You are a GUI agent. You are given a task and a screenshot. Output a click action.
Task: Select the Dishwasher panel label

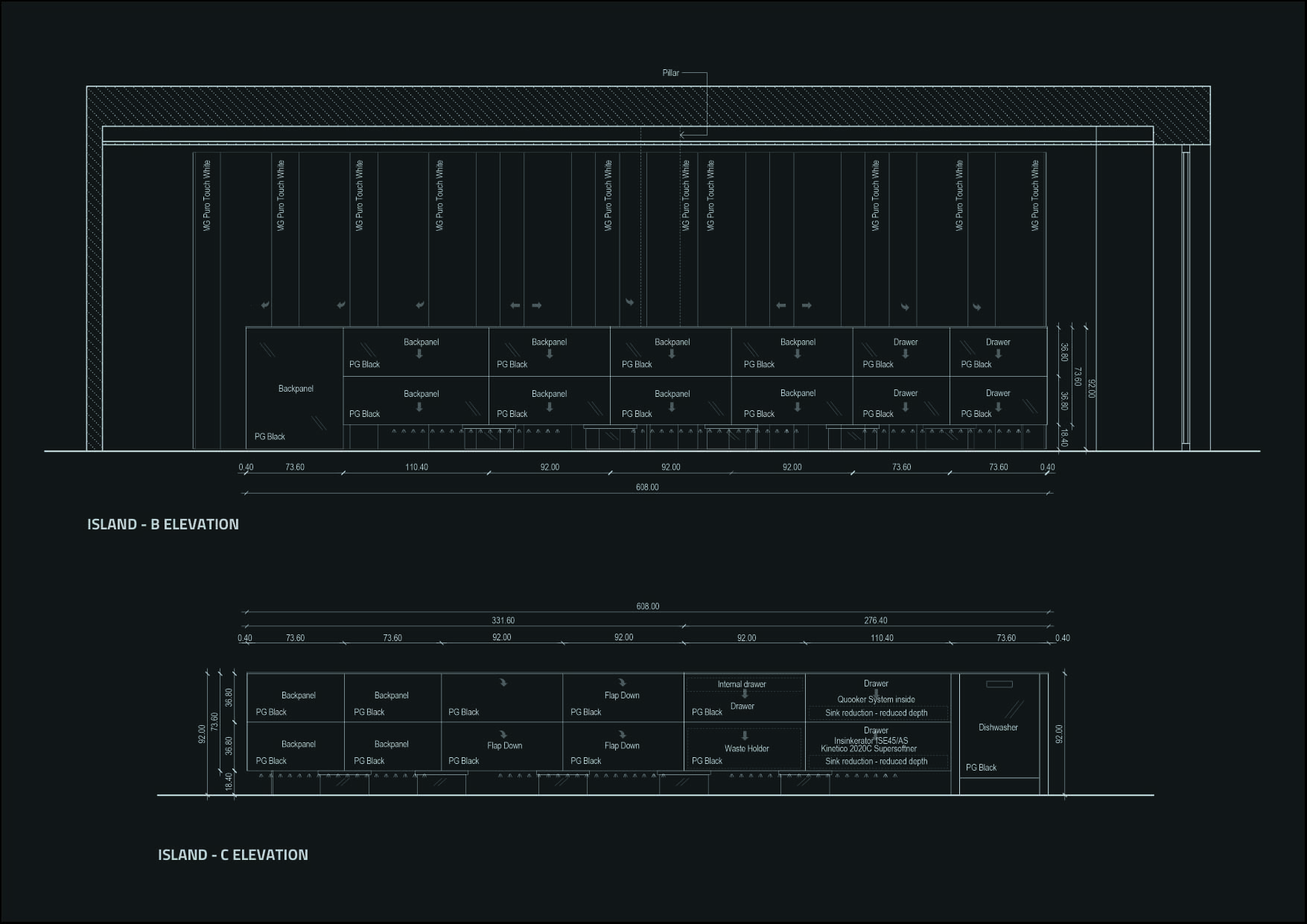998,727
